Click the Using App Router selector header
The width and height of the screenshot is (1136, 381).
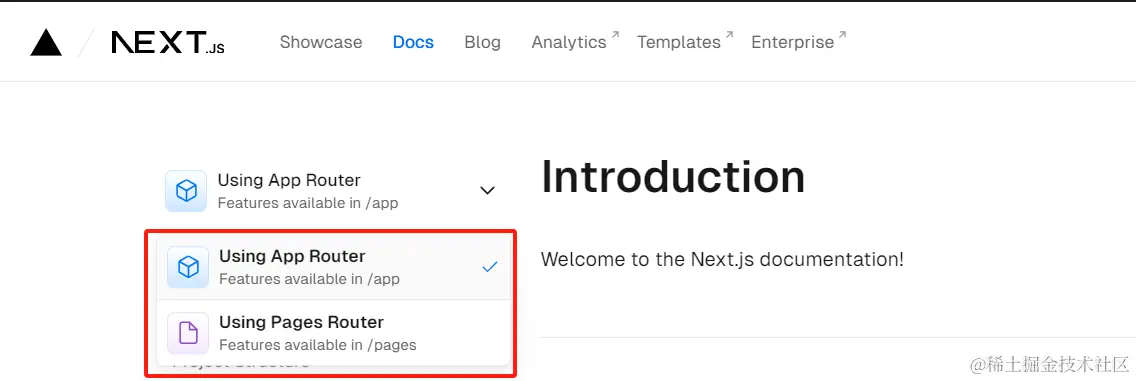tap(330, 191)
